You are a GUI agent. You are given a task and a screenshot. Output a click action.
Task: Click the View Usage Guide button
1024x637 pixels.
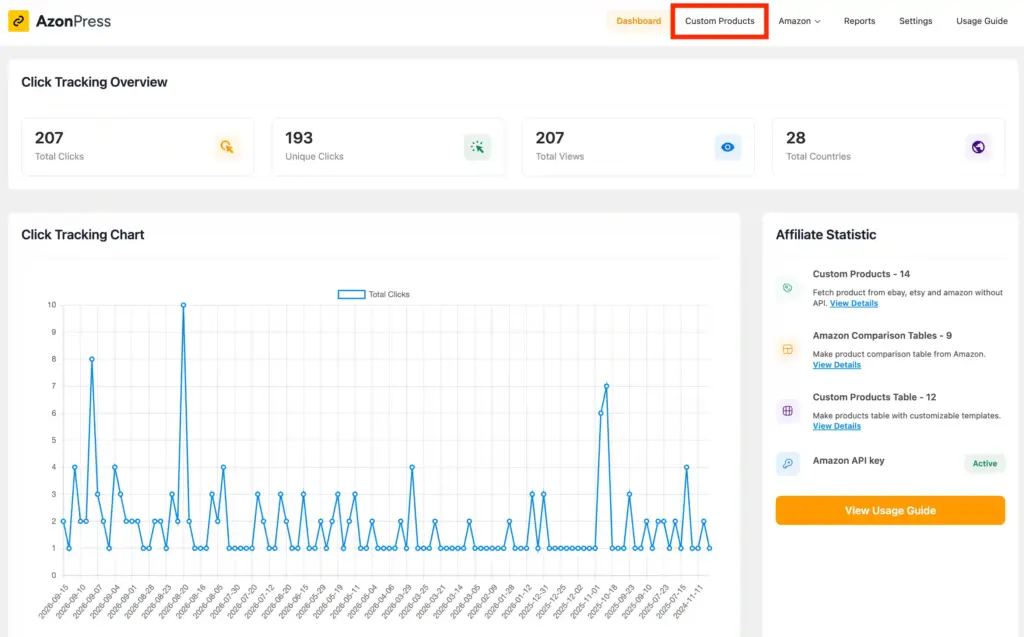[890, 510]
